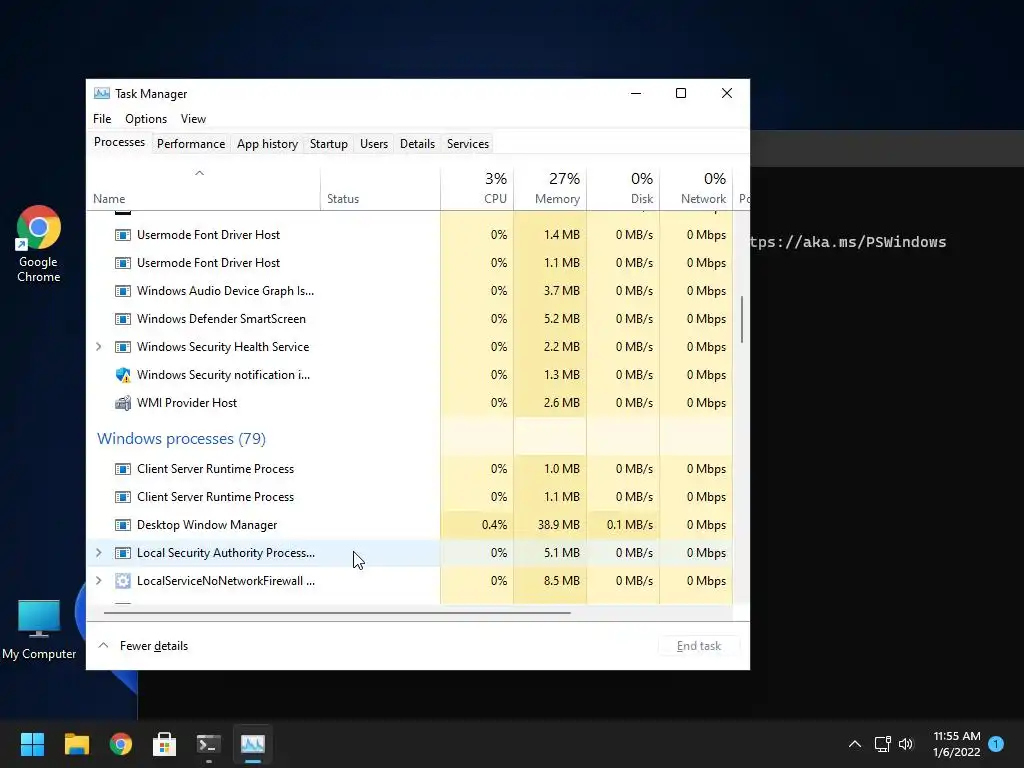Click the 8.5 MB memory value
Viewport: 1024px width, 768px height.
point(562,581)
